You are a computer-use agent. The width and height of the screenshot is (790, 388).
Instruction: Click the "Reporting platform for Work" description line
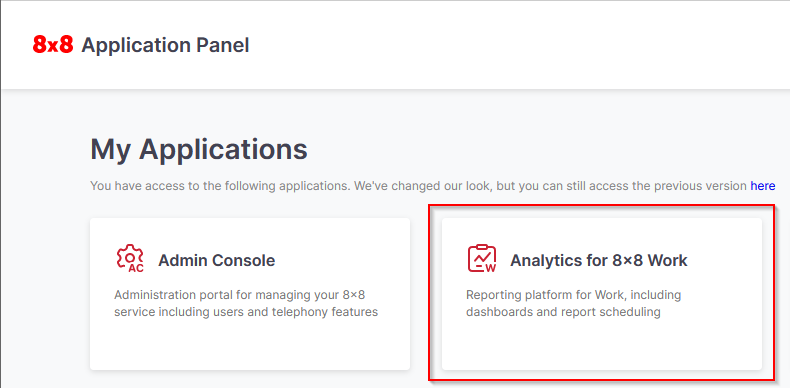[573, 294]
